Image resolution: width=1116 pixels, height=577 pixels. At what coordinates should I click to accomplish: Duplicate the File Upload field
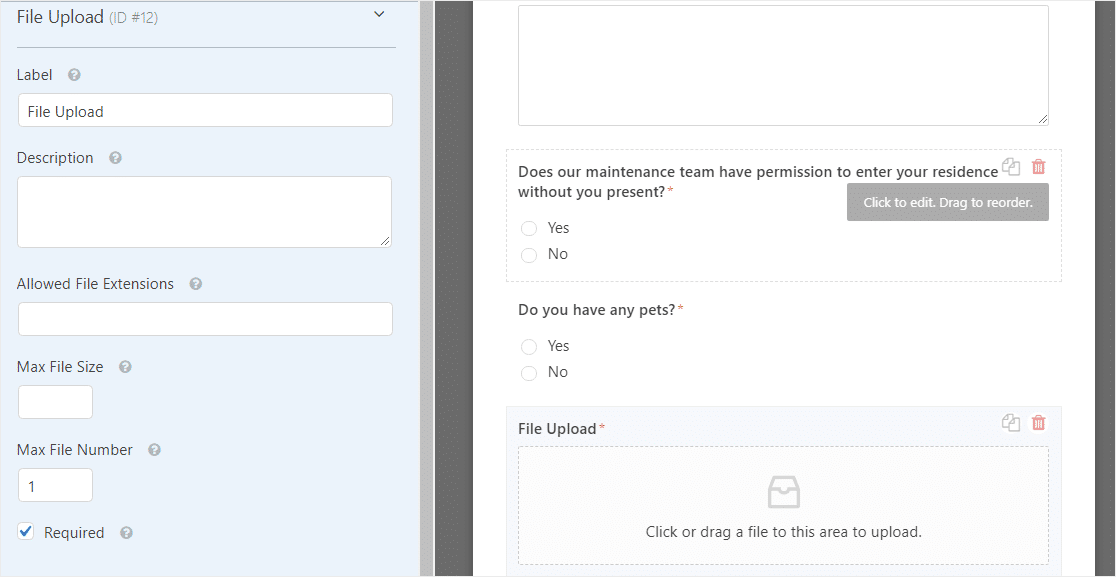[1011, 423]
